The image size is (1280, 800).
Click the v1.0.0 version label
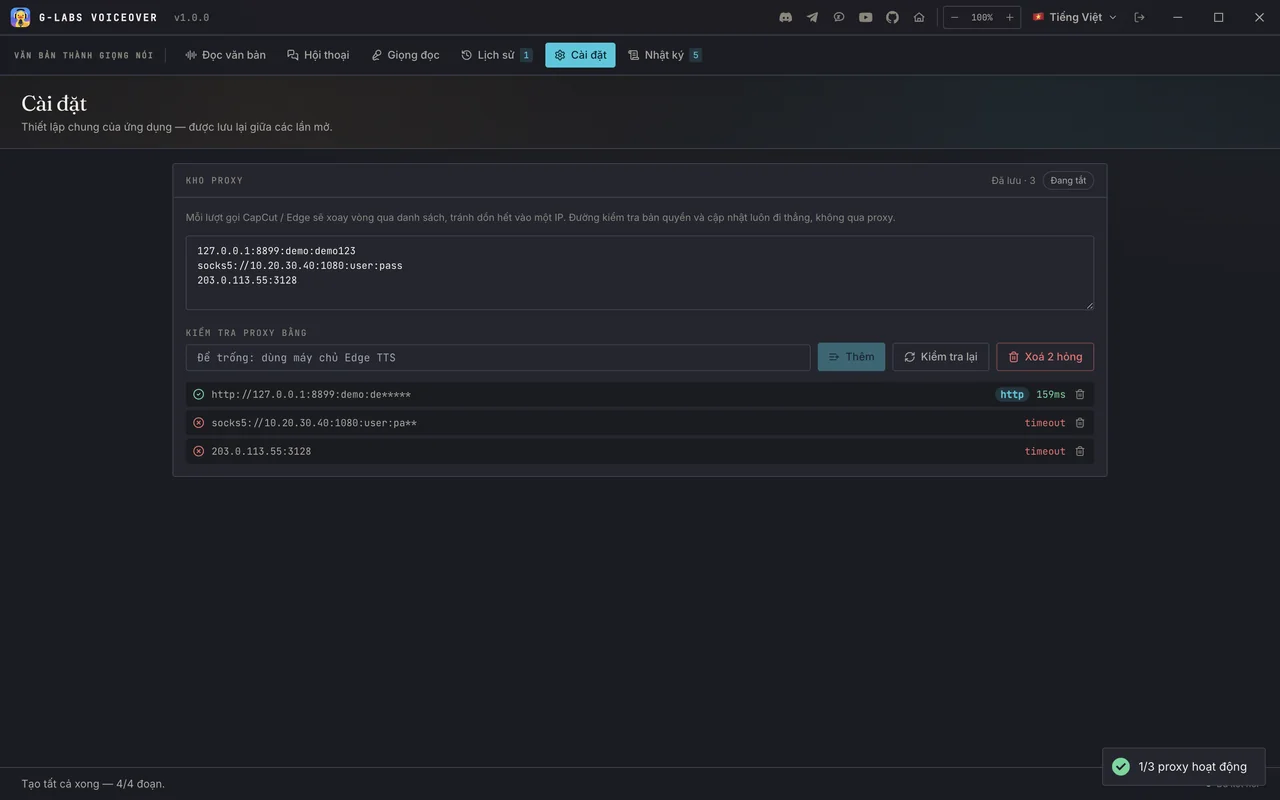point(192,18)
